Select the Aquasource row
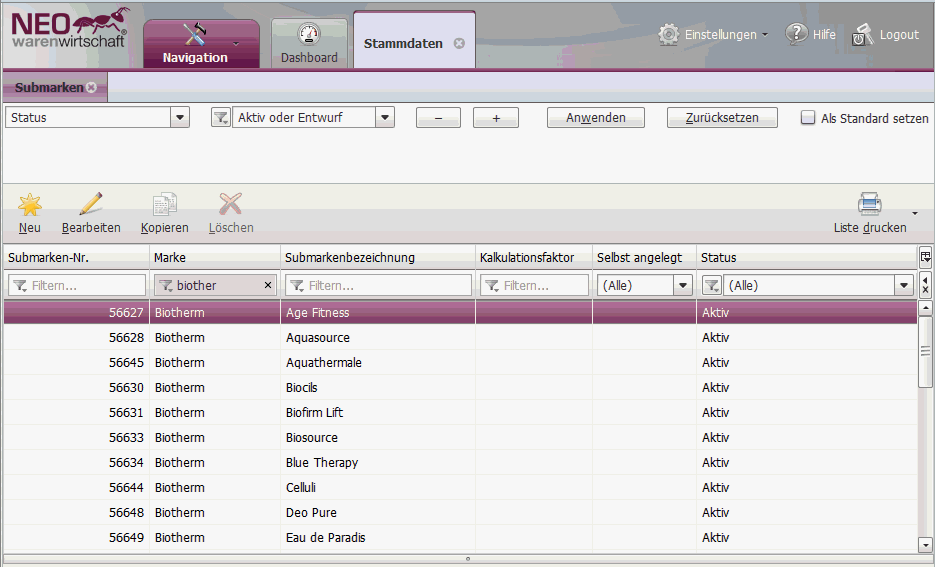Image resolution: width=935 pixels, height=567 pixels. [460, 337]
